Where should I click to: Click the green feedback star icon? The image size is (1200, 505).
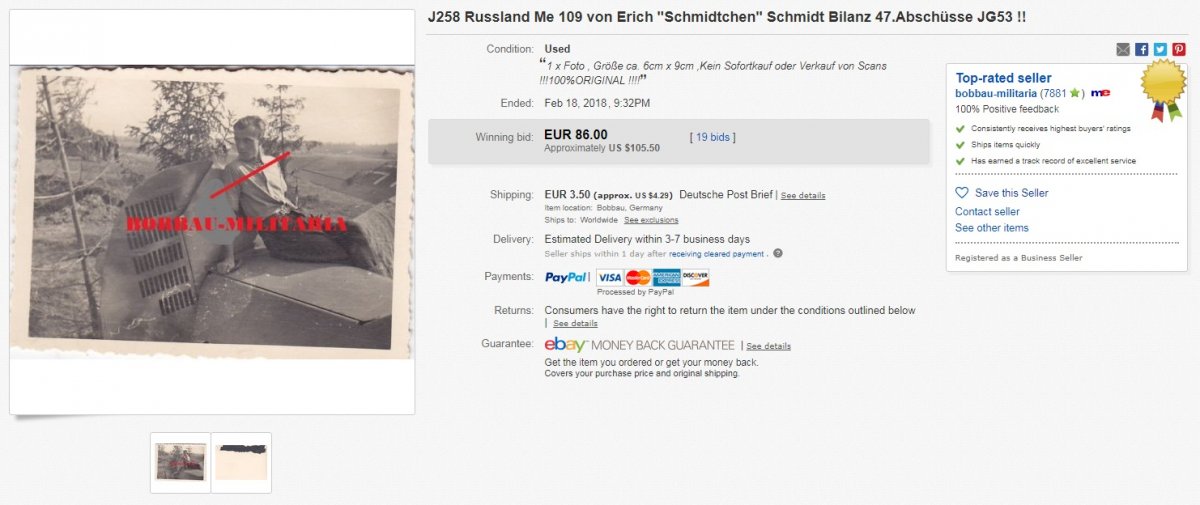coord(1075,93)
